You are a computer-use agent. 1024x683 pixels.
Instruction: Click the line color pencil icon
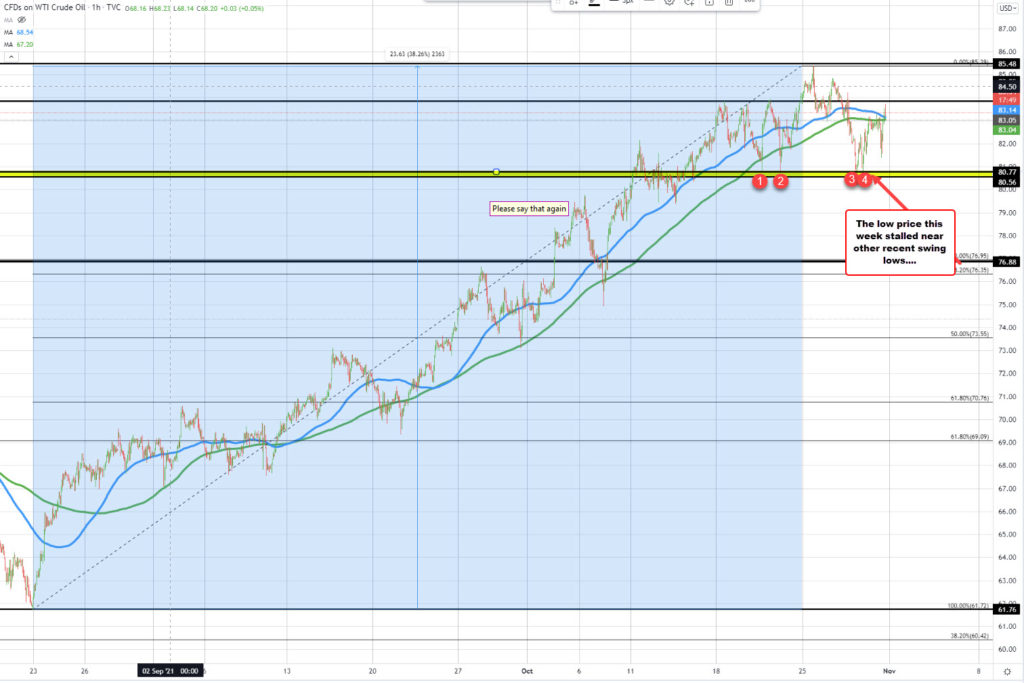click(594, 2)
